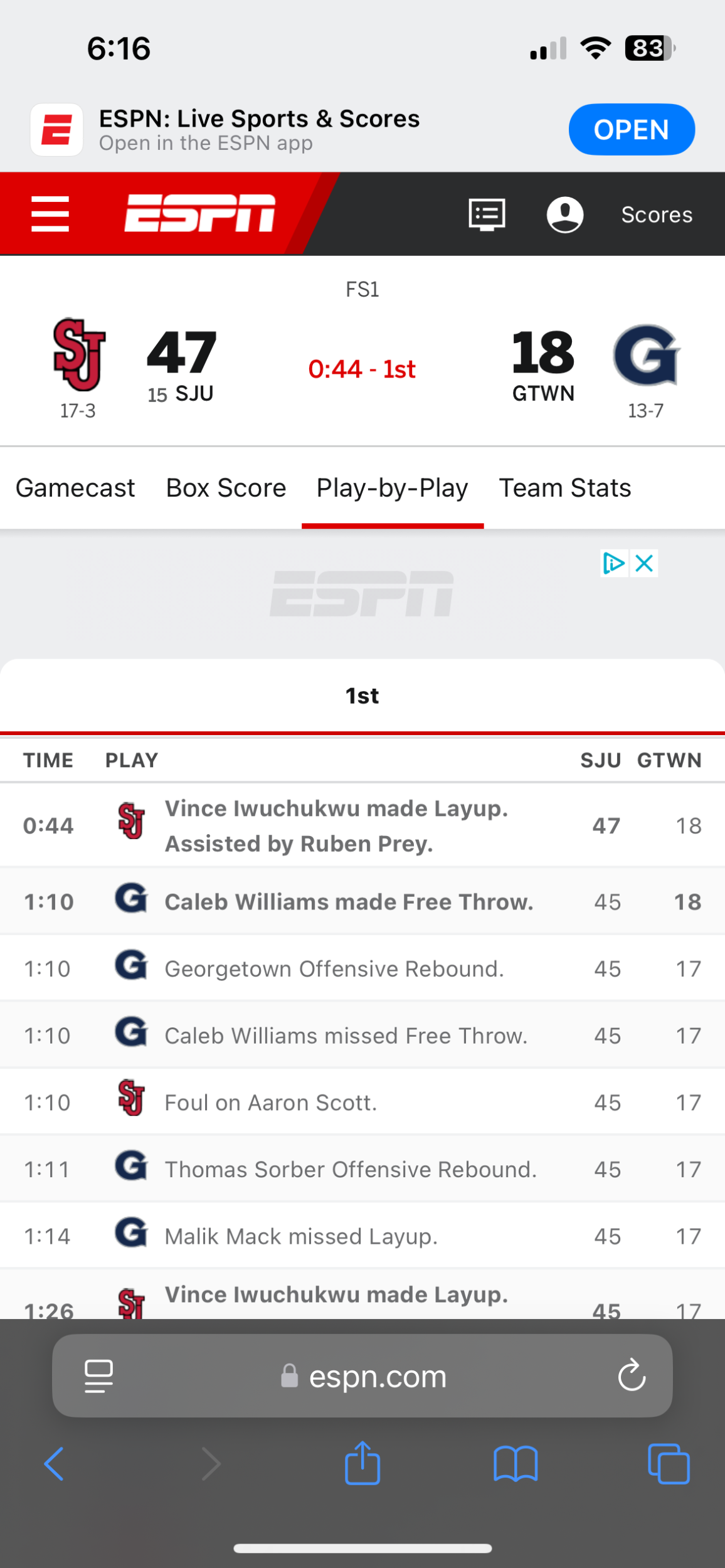The height and width of the screenshot is (1568, 725).
Task: Open Safari bookmarks
Action: point(516,1465)
